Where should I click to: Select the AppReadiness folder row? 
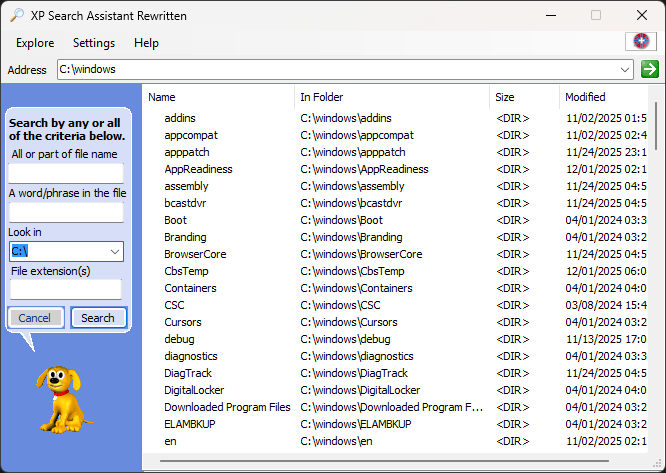click(x=395, y=169)
